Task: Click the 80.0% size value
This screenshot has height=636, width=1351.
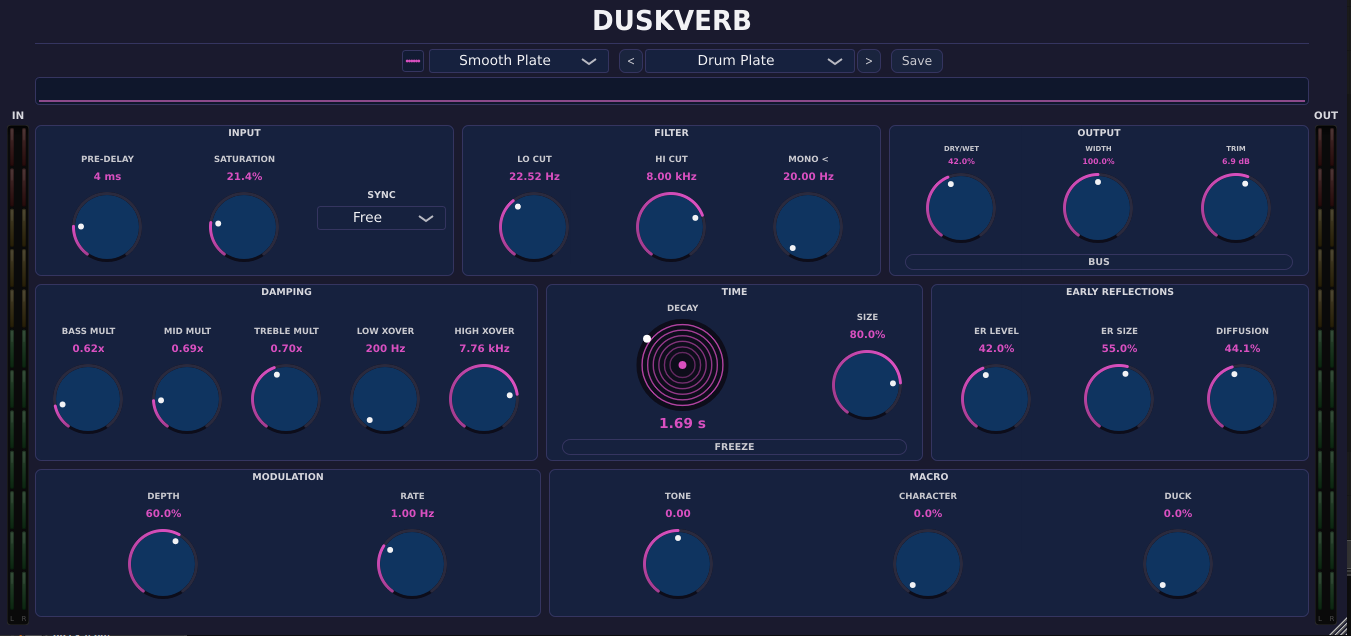Action: pyautogui.click(x=867, y=335)
